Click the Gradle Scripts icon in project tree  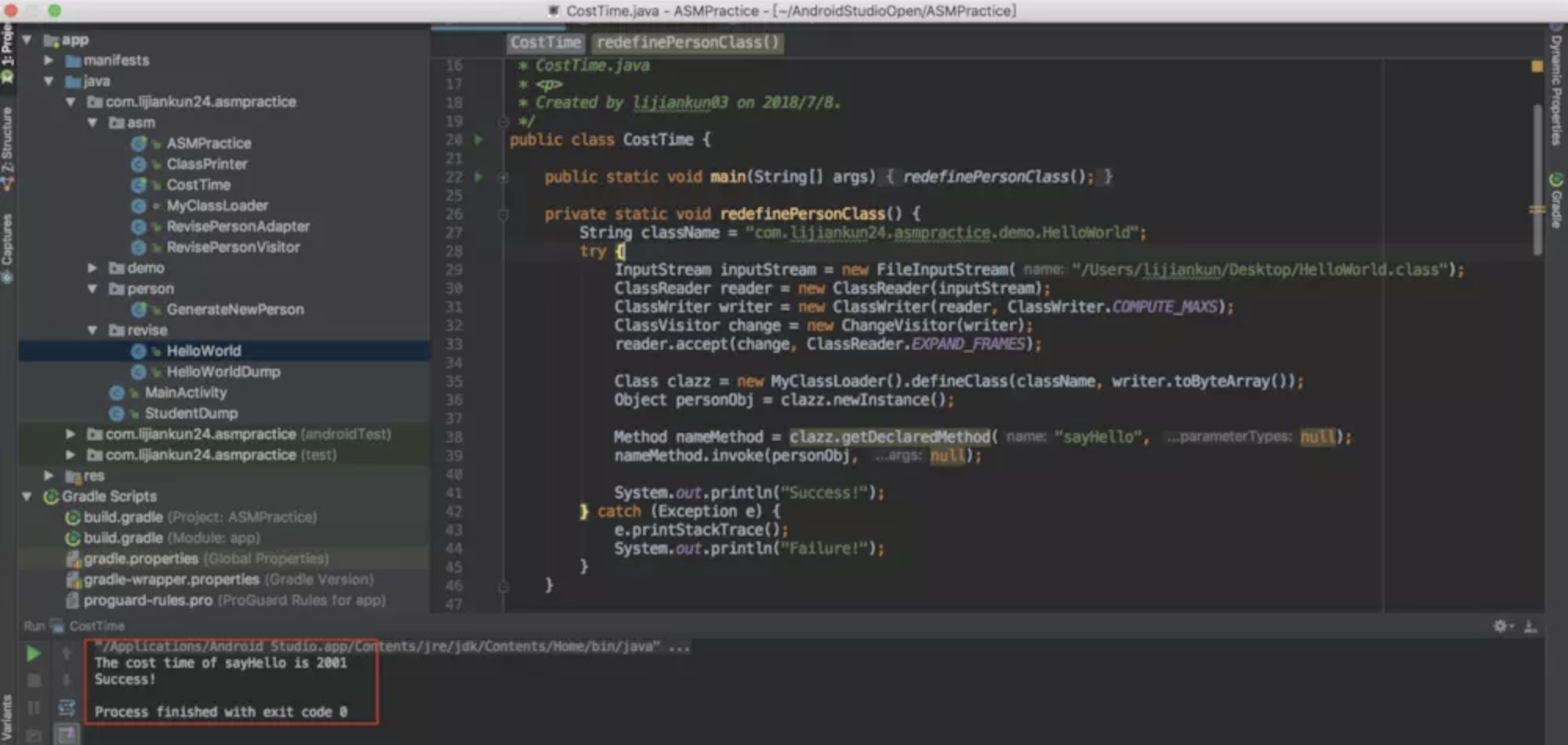pyautogui.click(x=51, y=496)
